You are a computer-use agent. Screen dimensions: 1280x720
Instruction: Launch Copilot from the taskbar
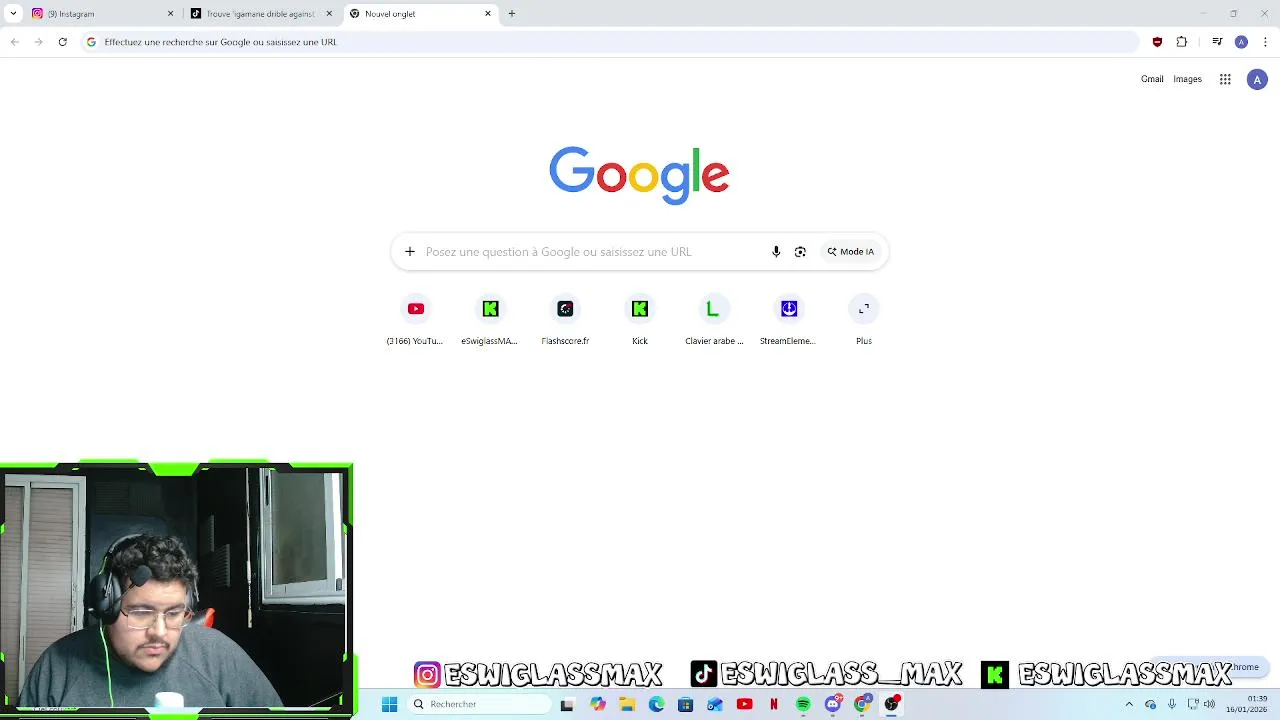tap(598, 704)
